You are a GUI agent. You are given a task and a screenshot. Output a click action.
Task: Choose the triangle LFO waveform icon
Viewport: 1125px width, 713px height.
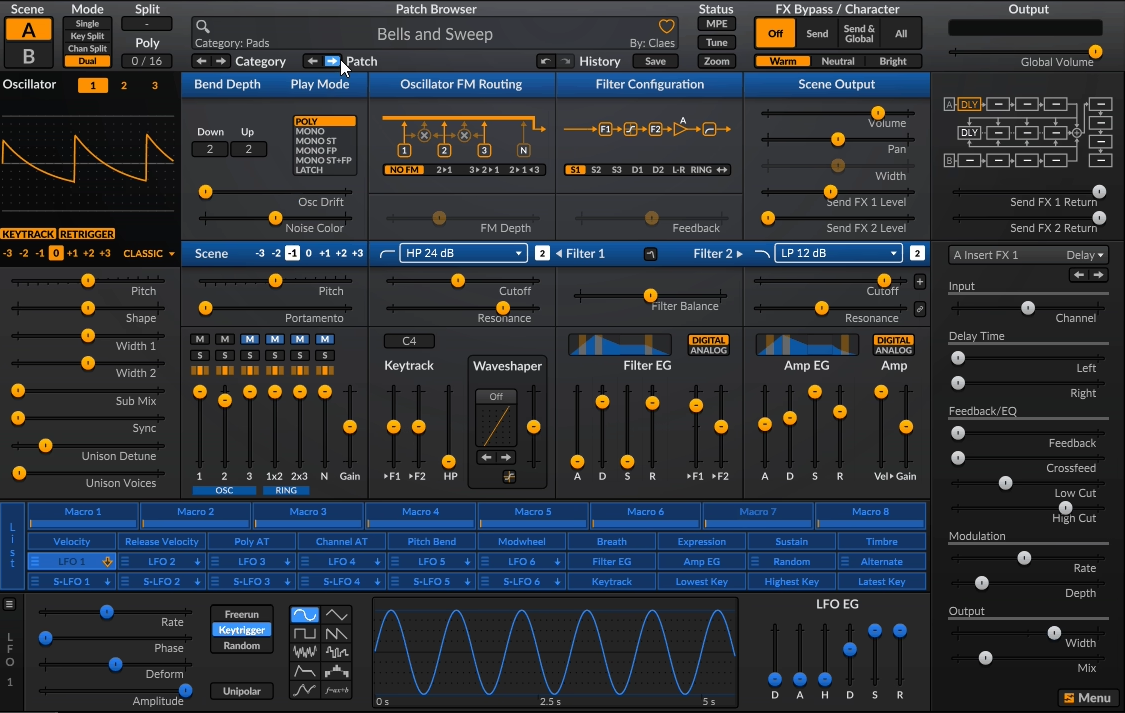[337, 615]
